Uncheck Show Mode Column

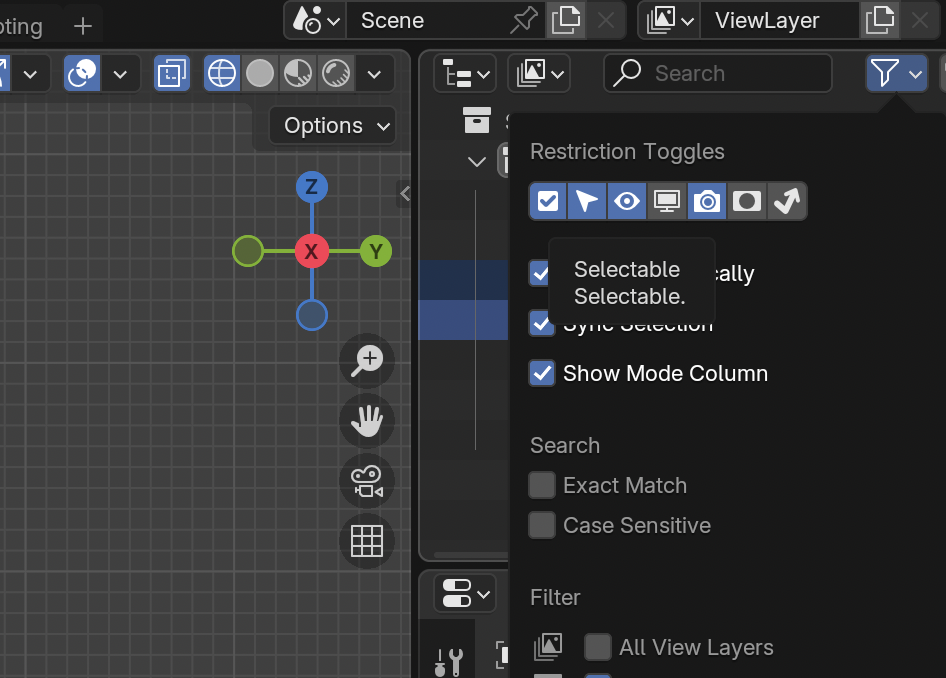541,373
